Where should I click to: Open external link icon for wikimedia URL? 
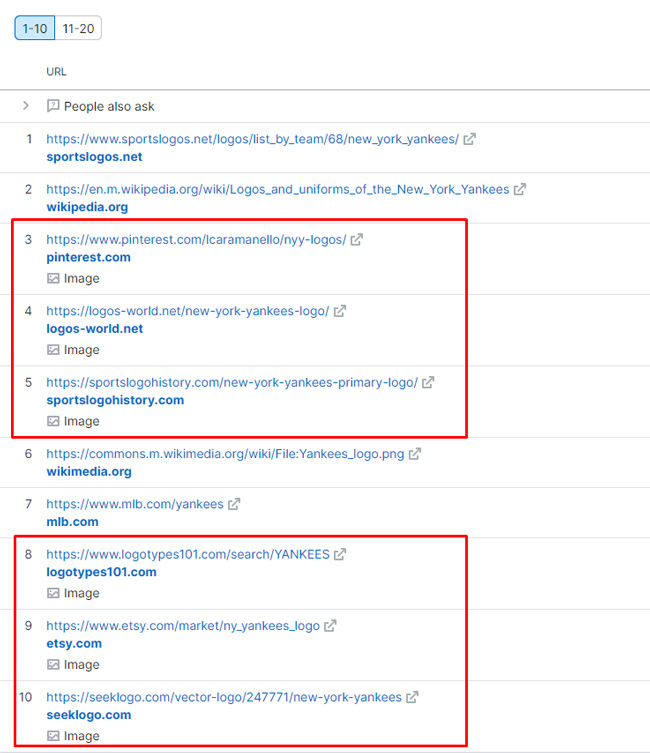point(415,453)
